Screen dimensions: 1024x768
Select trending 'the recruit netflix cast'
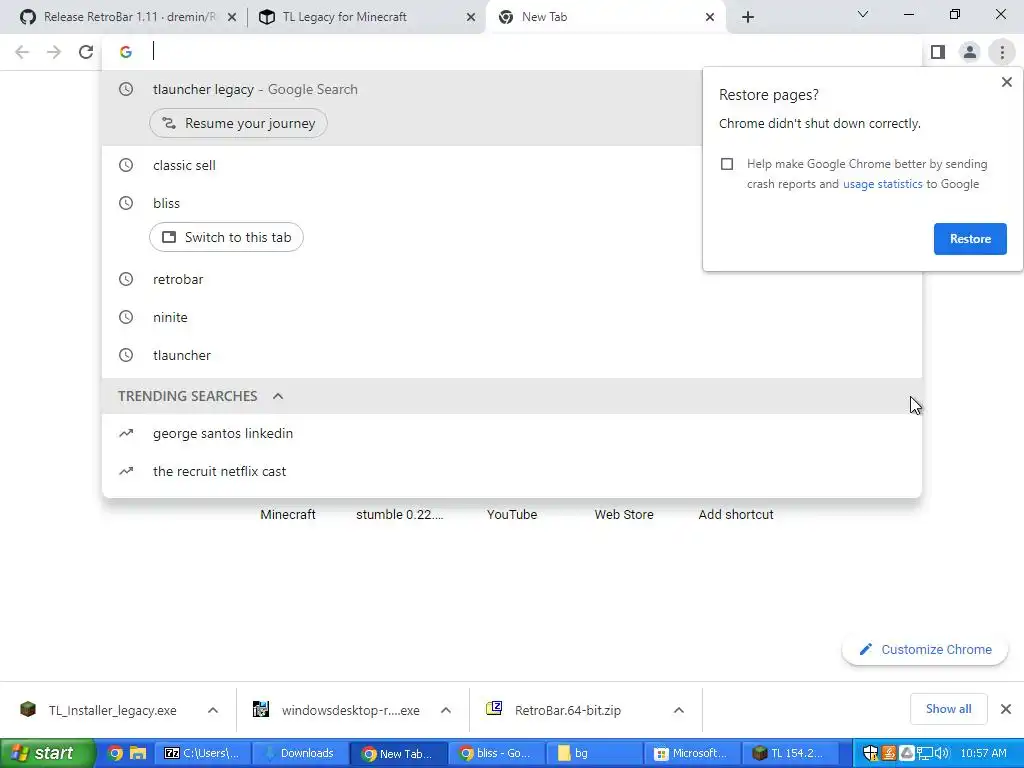[x=512, y=472]
